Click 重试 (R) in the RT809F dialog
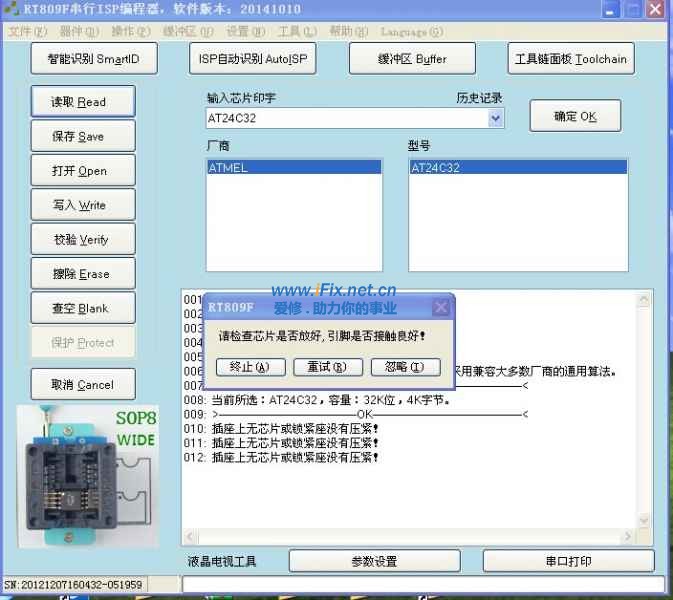The height and width of the screenshot is (600, 673). tap(328, 367)
